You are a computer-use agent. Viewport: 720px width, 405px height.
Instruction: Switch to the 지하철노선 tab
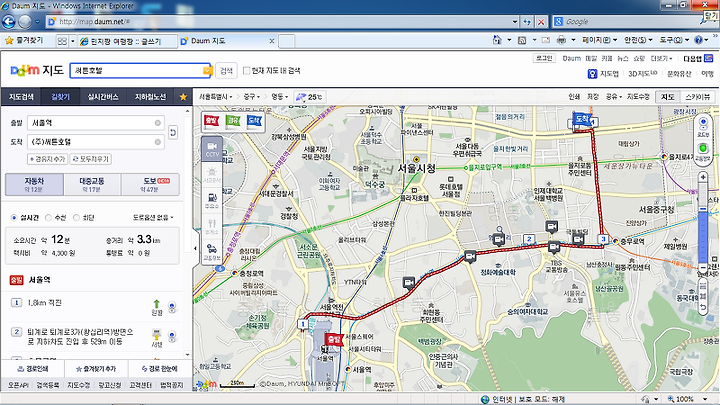coord(150,97)
